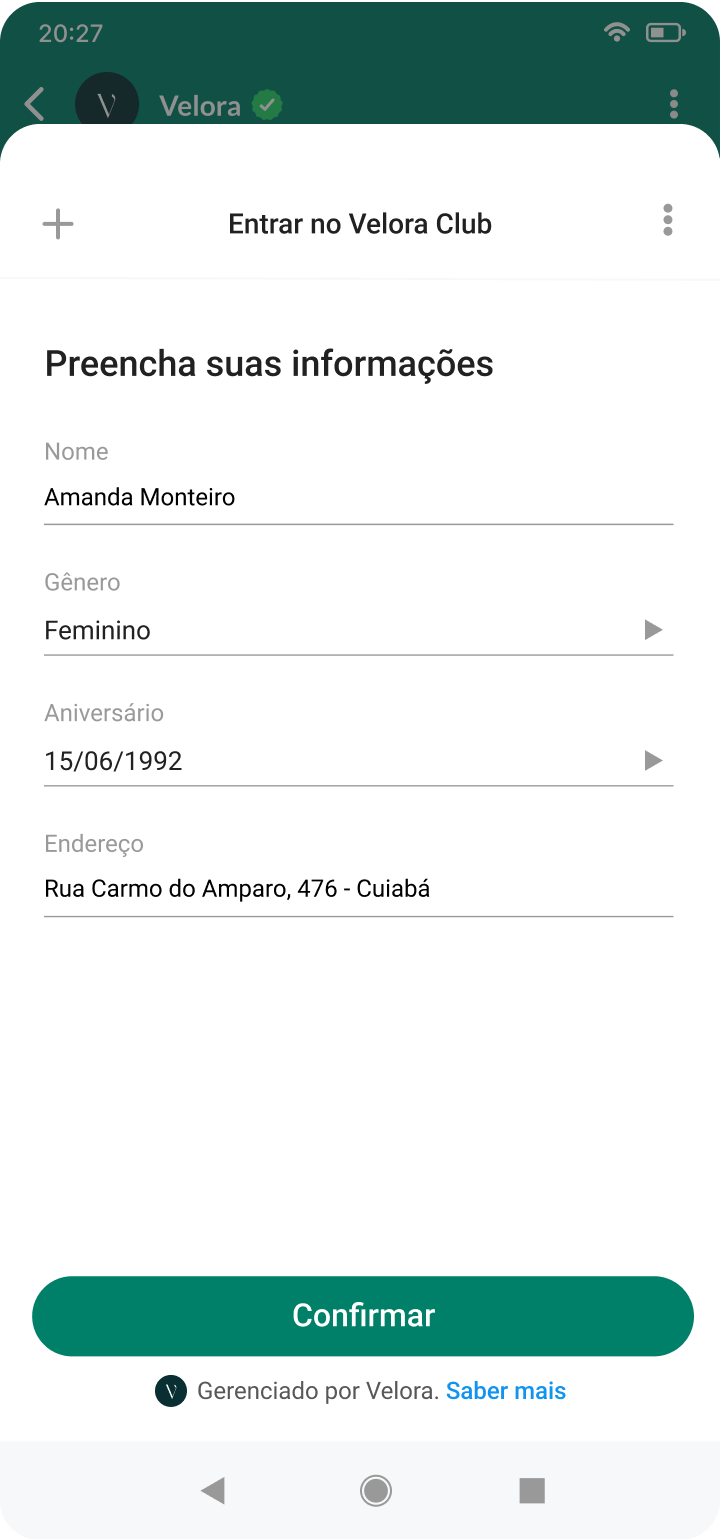Tap the small Velora logo in footer
This screenshot has width=720, height=1539.
tap(171, 1391)
